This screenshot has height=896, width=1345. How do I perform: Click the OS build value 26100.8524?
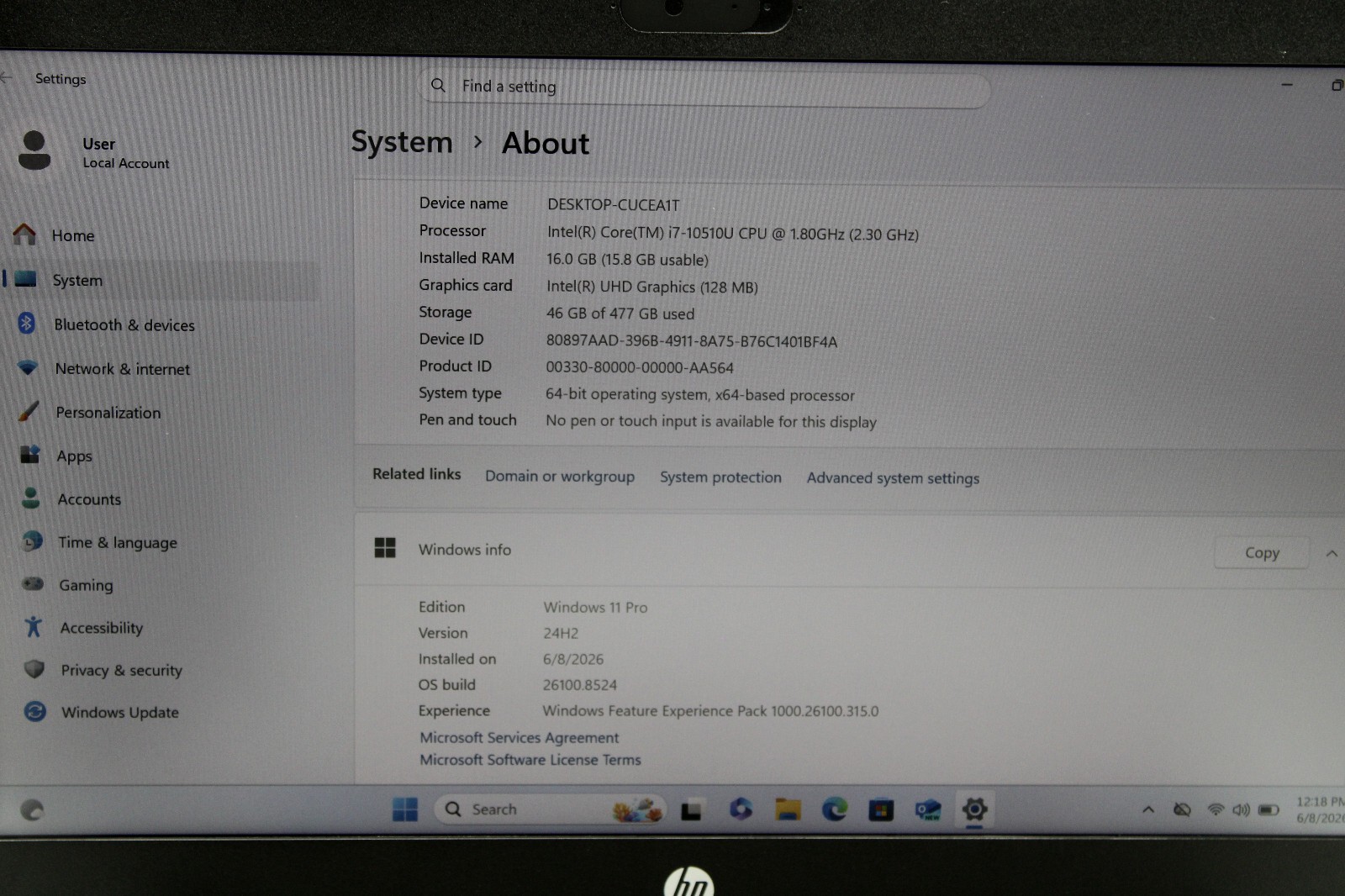click(x=580, y=684)
